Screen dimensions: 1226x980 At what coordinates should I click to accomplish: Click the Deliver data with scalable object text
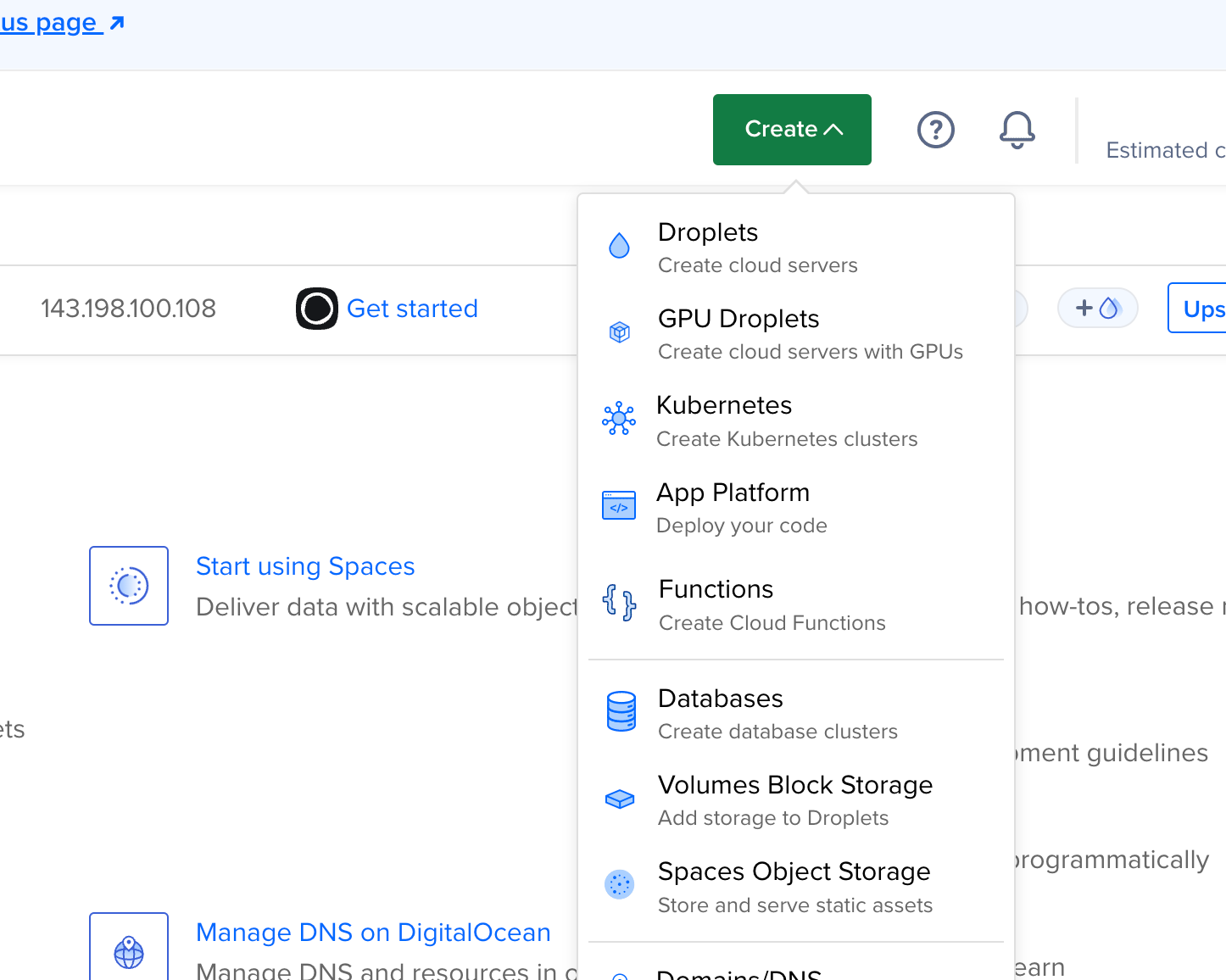tap(387, 607)
